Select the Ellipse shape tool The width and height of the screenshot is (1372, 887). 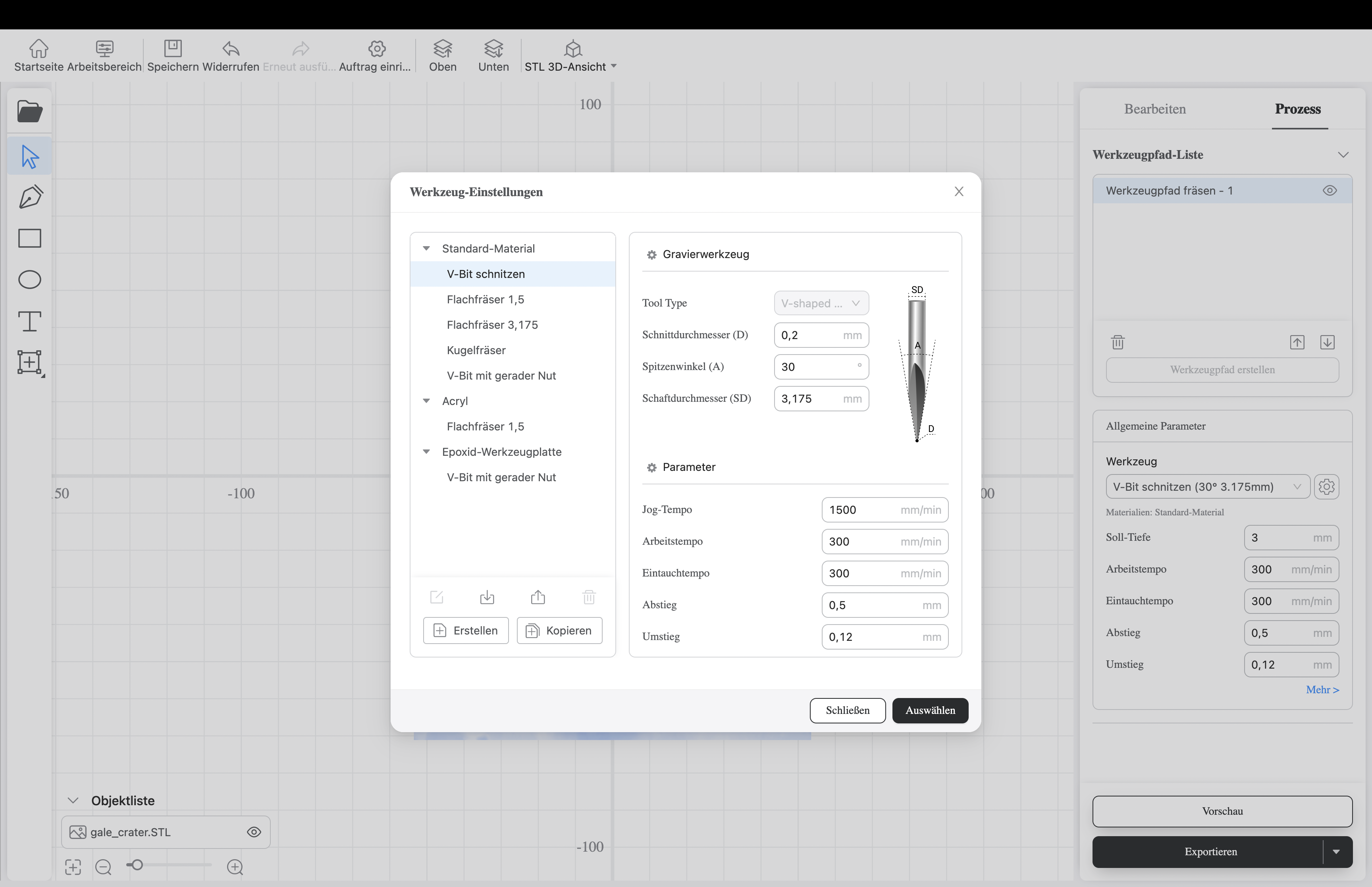30,280
